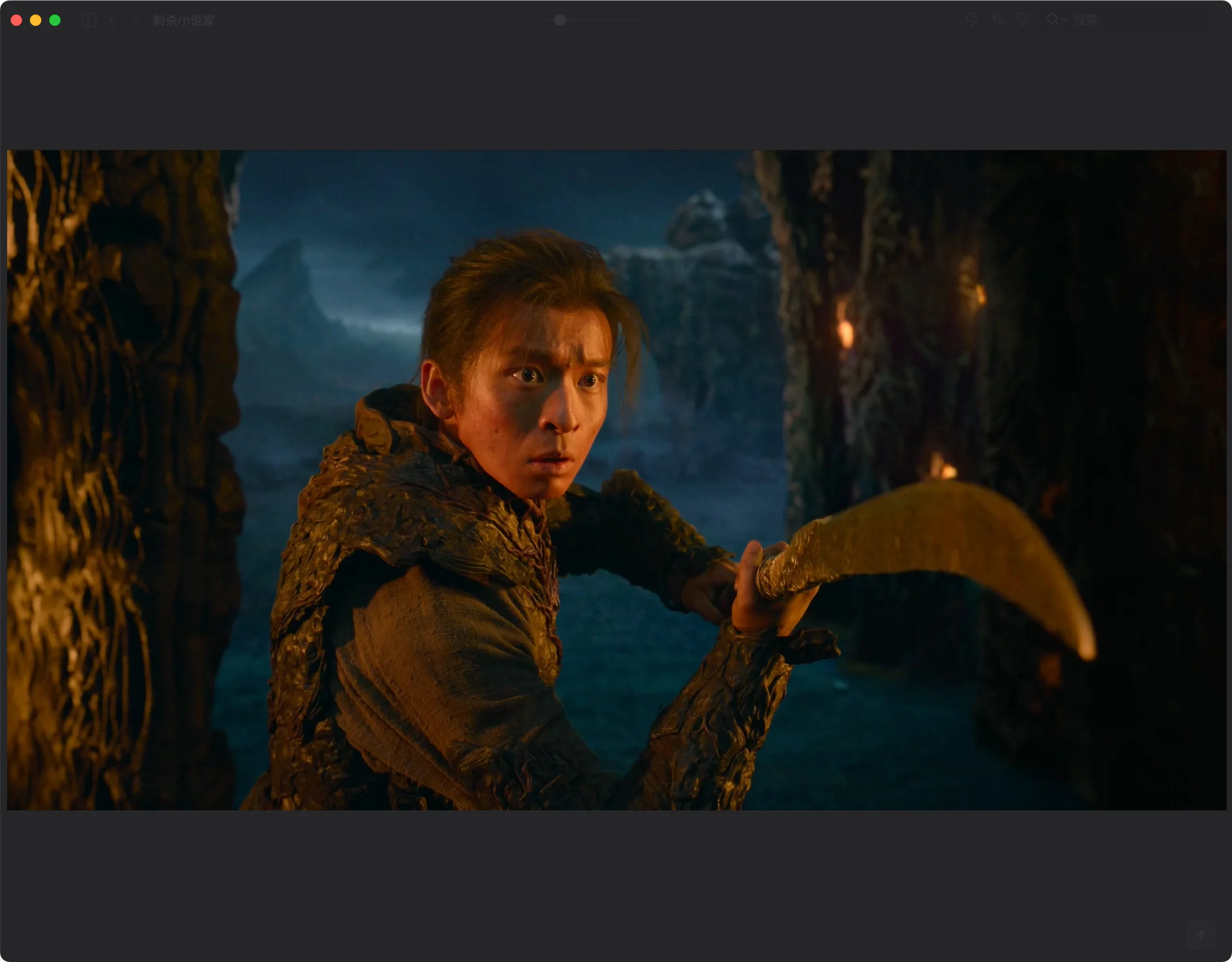The width and height of the screenshot is (1232, 962).
Task: Close the window with red button
Action: coord(16,20)
